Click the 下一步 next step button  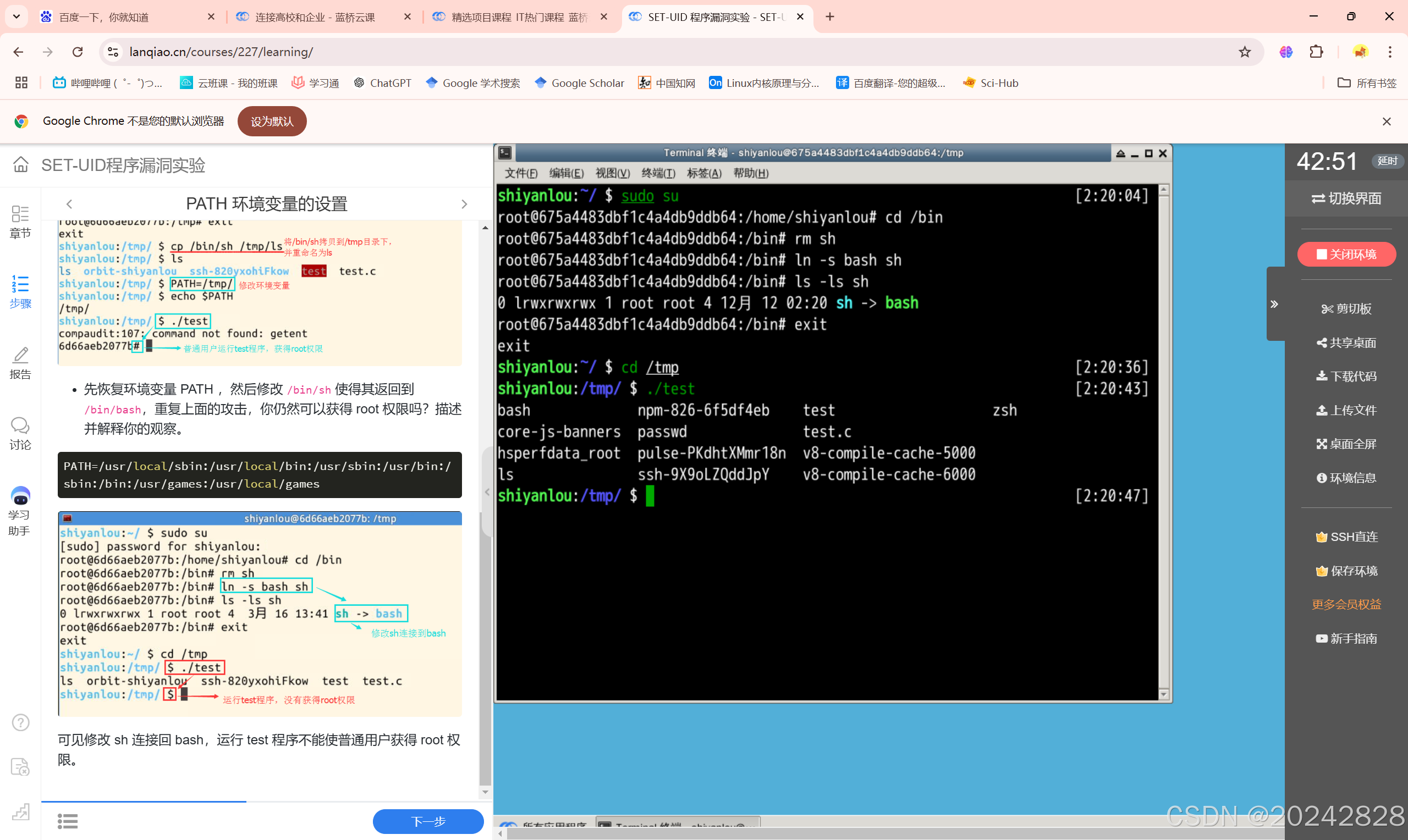click(428, 821)
